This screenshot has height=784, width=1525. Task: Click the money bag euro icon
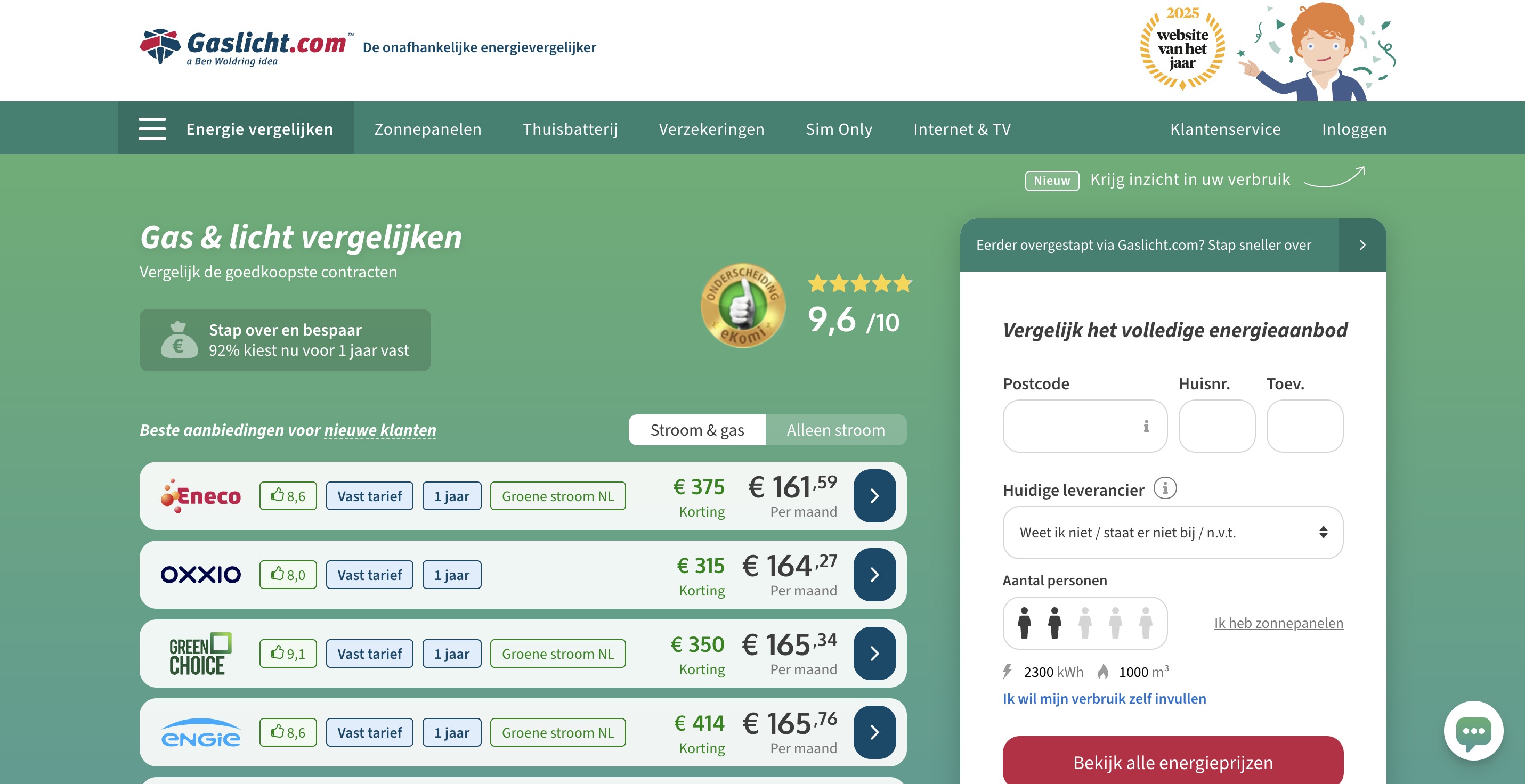(x=179, y=340)
